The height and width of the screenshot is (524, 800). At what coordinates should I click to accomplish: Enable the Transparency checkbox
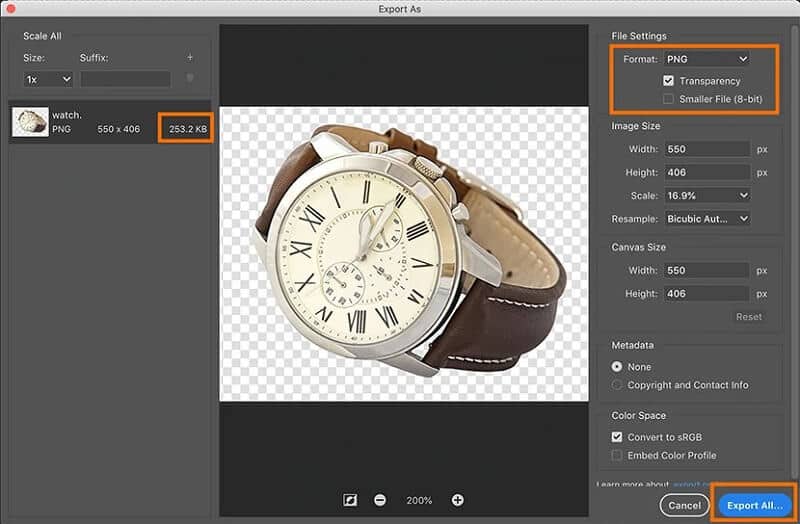click(x=669, y=80)
